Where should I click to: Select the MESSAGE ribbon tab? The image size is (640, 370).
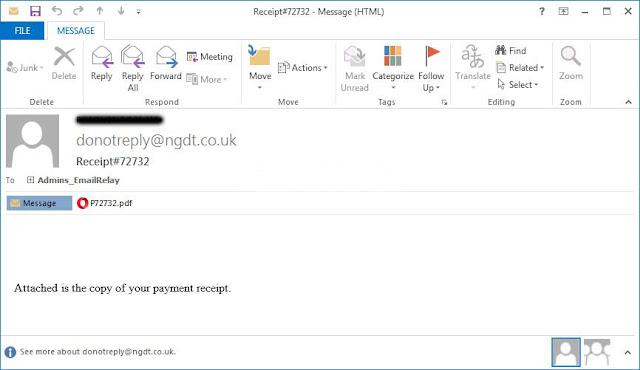point(76,31)
